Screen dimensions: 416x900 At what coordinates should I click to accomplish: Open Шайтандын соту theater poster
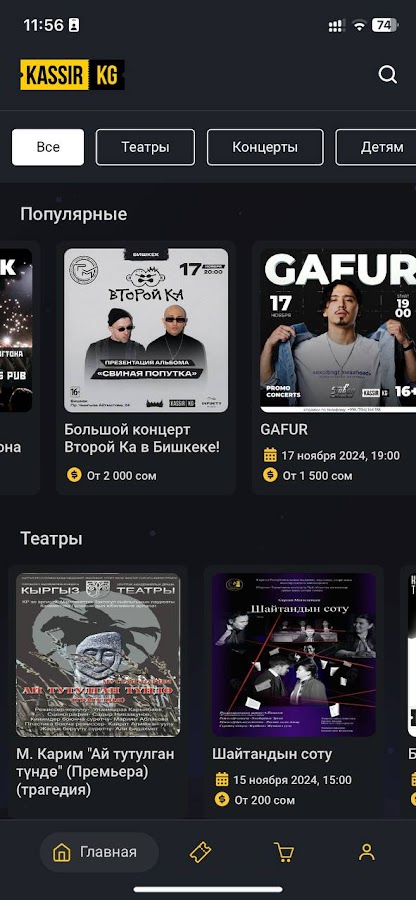coord(294,655)
